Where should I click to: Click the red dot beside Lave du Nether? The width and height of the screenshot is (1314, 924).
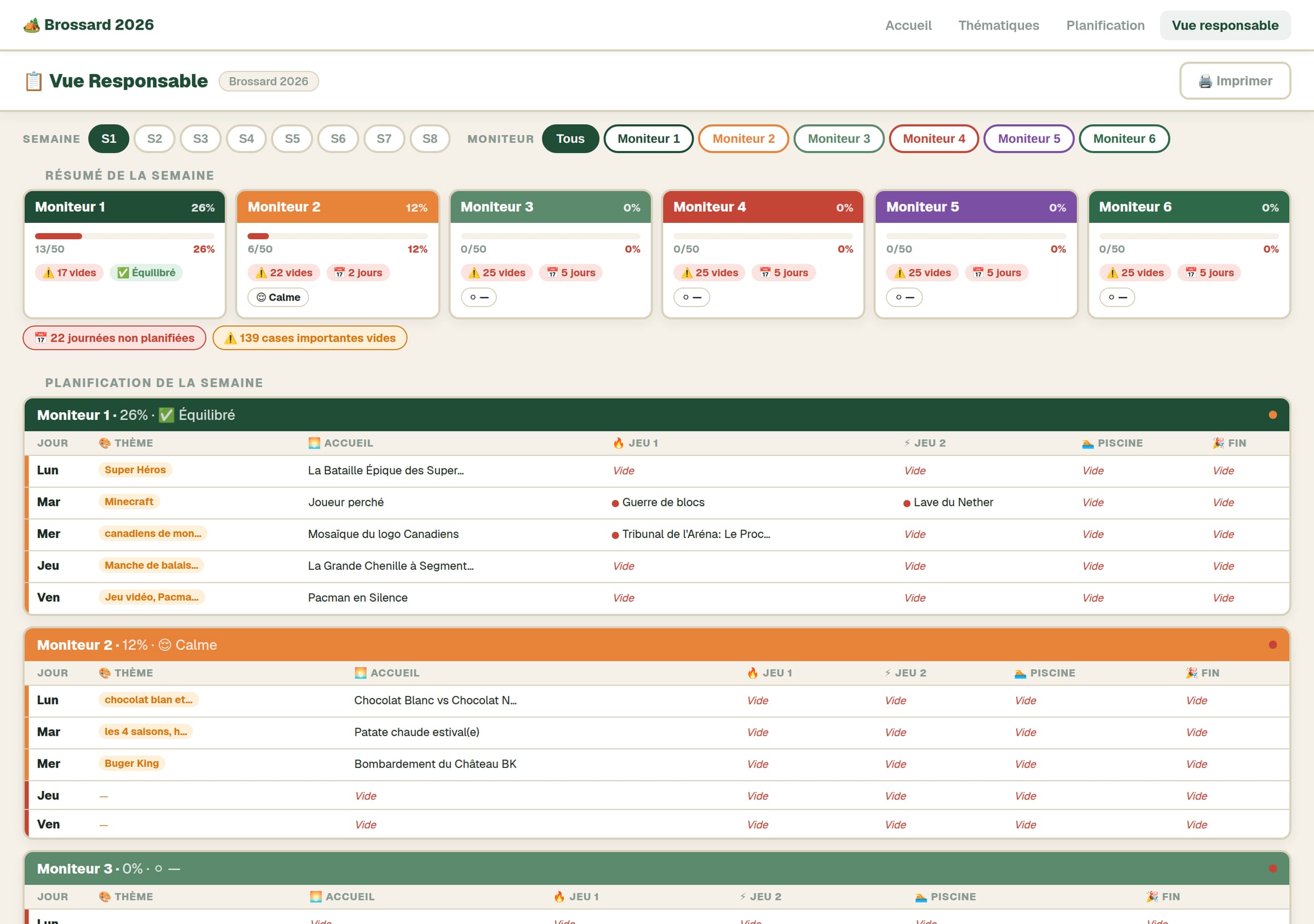[907, 504]
